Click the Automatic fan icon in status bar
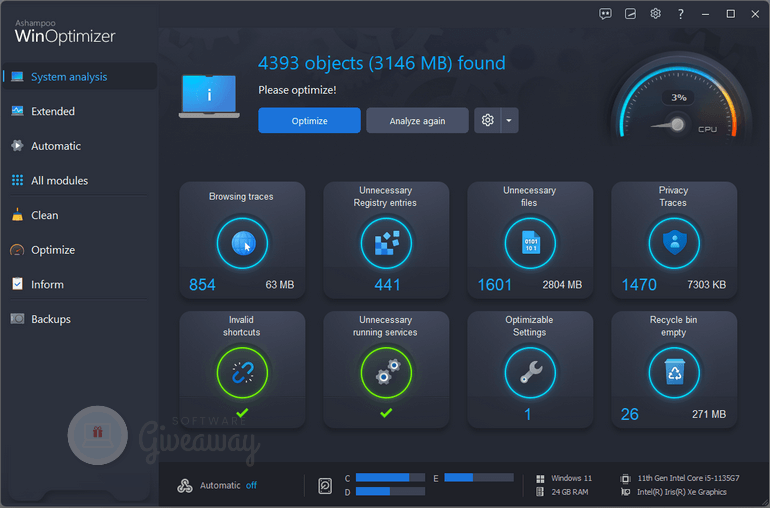 click(185, 486)
